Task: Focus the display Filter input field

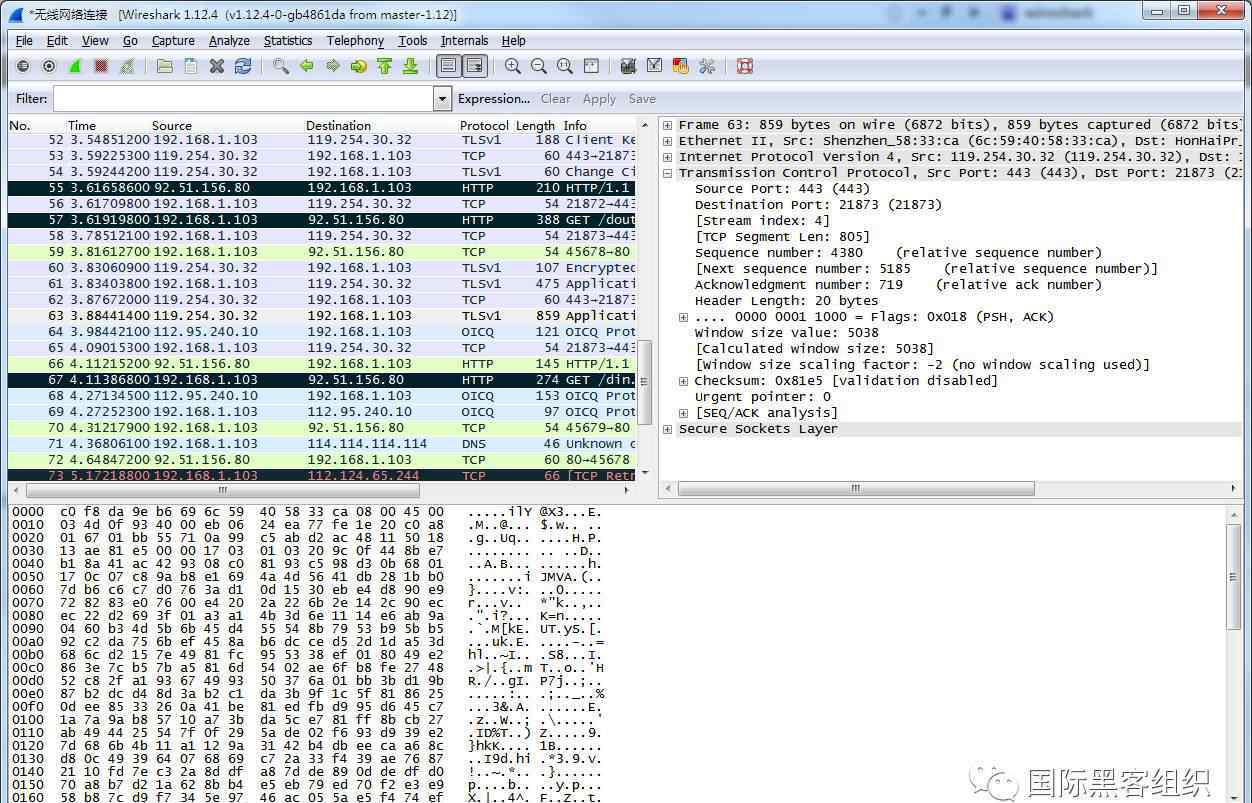Action: click(243, 99)
